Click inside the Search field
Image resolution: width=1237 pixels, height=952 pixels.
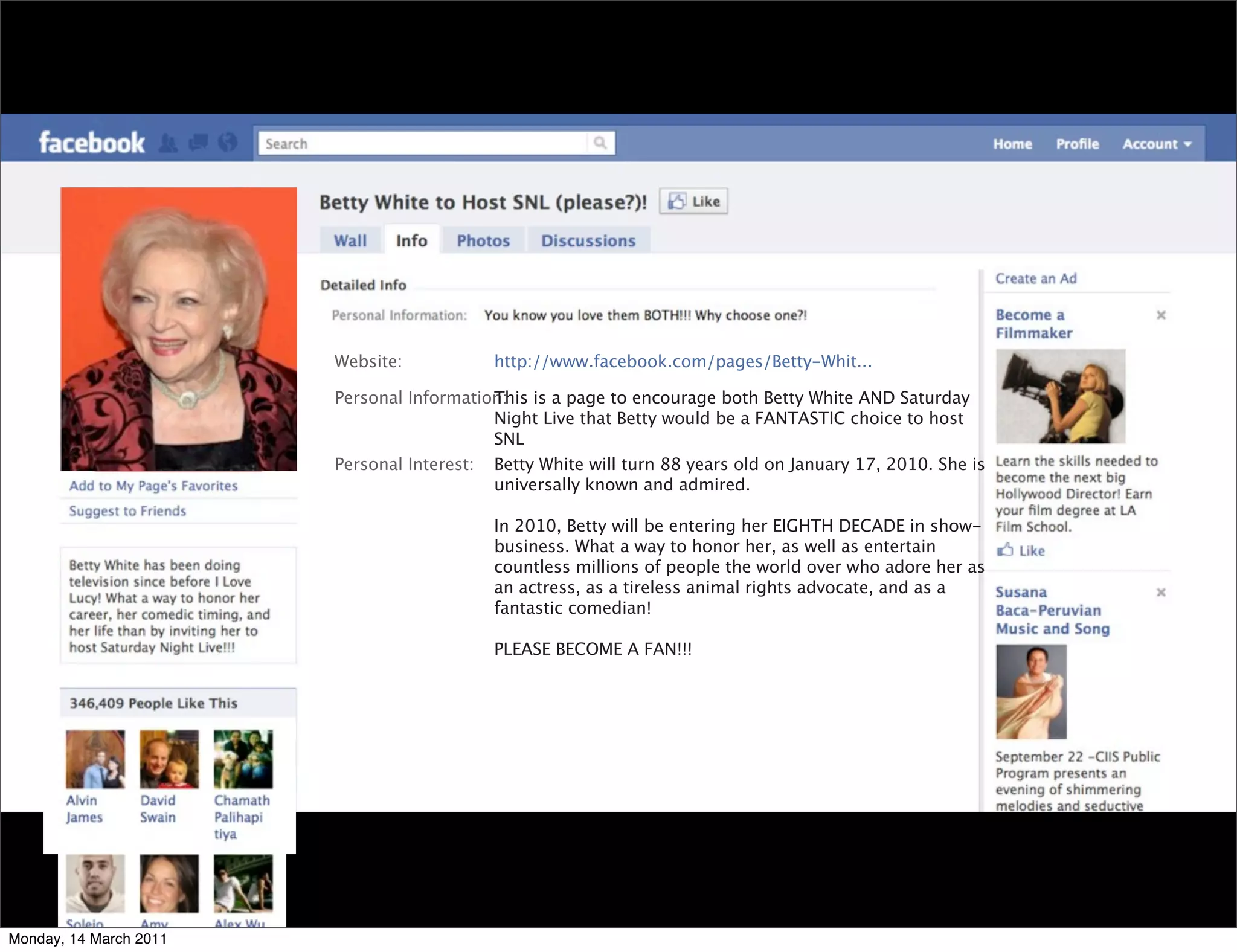pyautogui.click(x=423, y=143)
